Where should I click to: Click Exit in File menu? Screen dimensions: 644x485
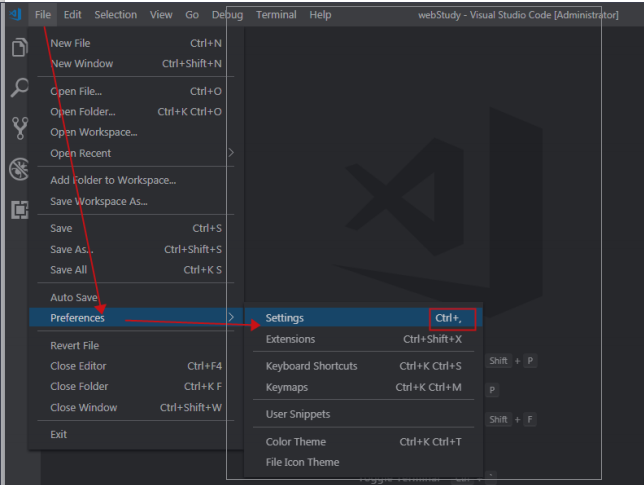(x=136, y=434)
